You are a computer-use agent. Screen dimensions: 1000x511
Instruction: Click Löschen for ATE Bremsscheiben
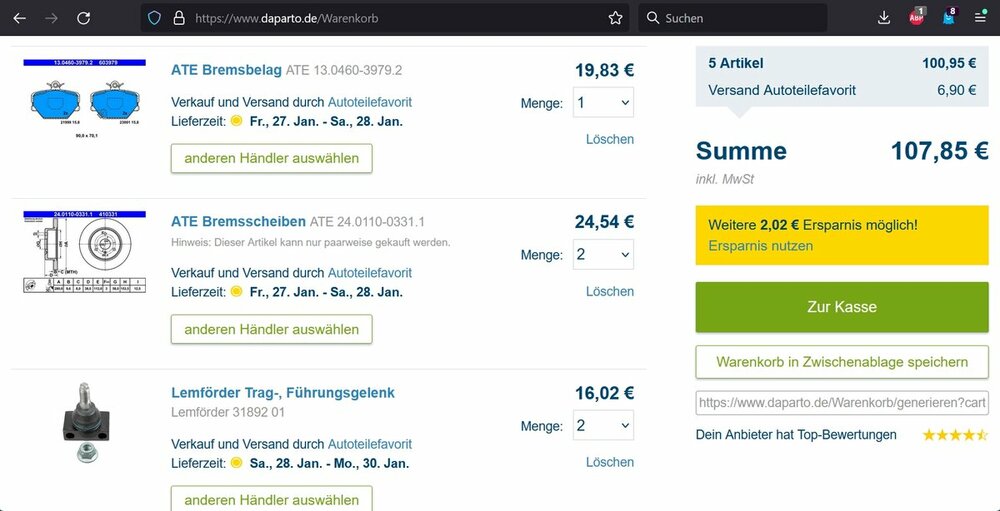(609, 291)
